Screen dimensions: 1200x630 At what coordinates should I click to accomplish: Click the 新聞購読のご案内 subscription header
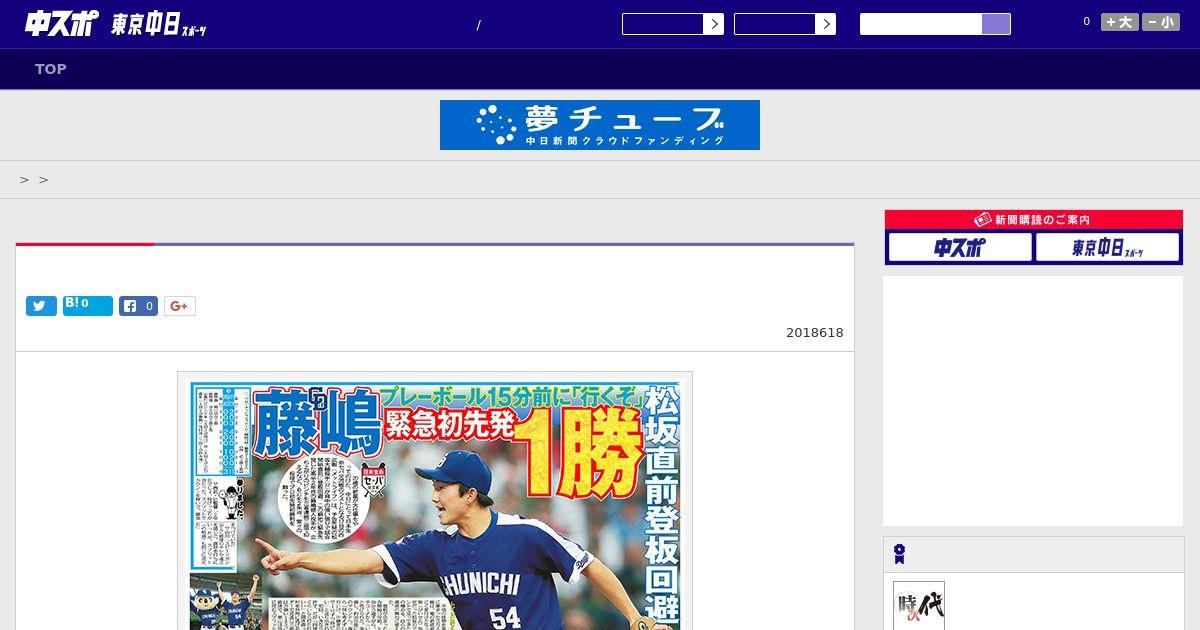(x=1034, y=220)
